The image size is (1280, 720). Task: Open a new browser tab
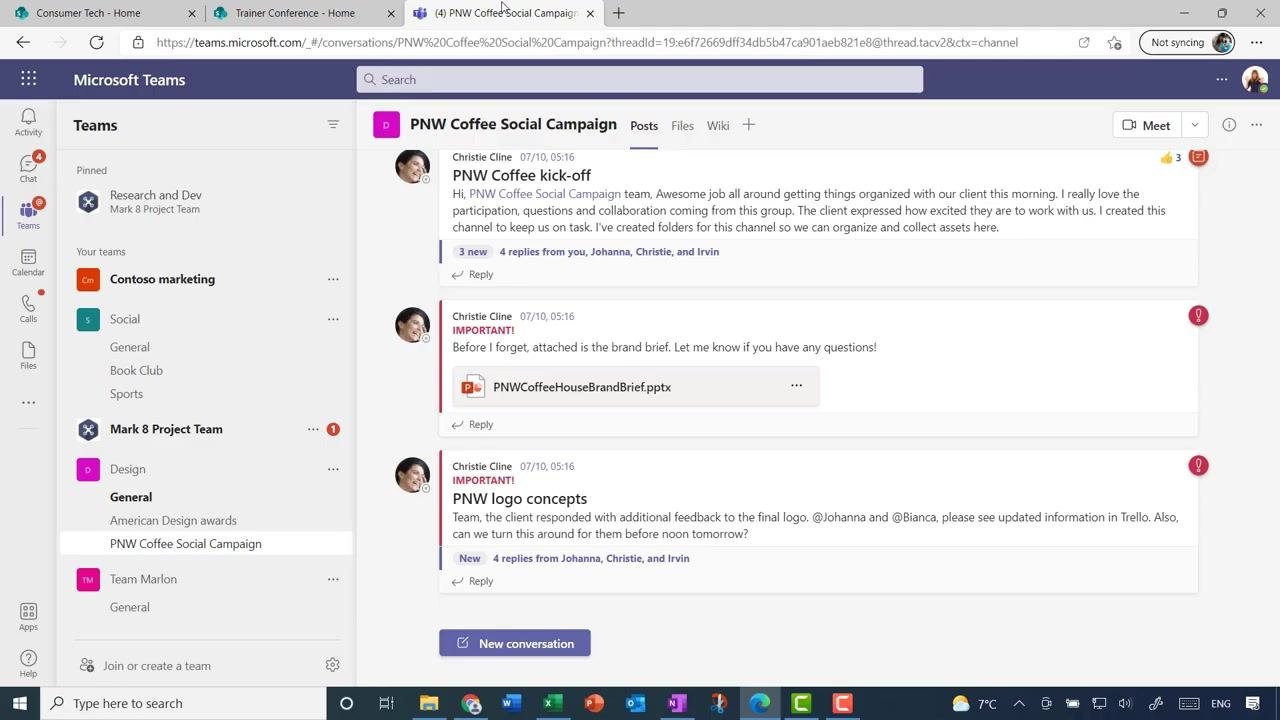(x=619, y=13)
